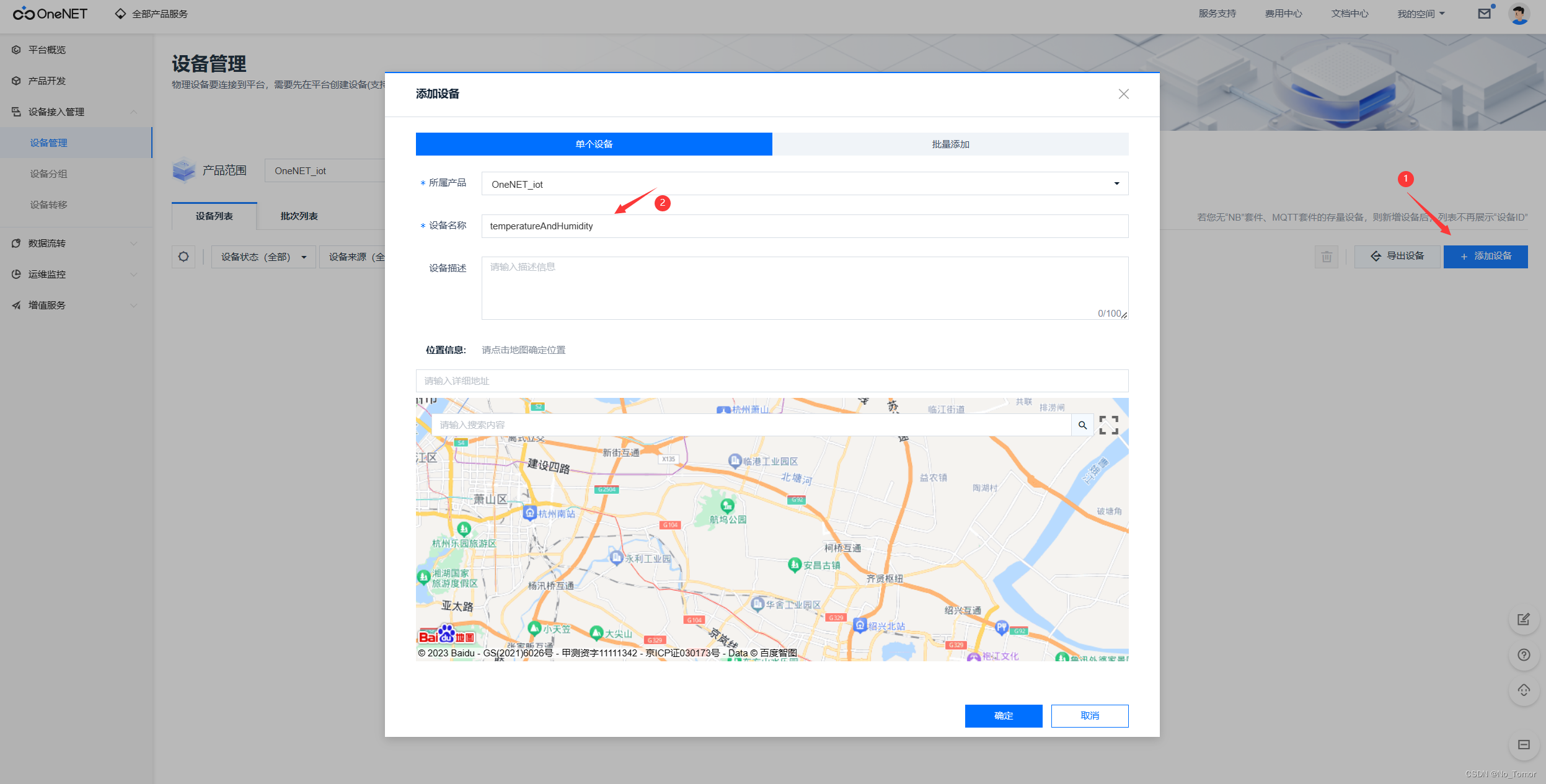Open the mail notifications icon

[1485, 13]
